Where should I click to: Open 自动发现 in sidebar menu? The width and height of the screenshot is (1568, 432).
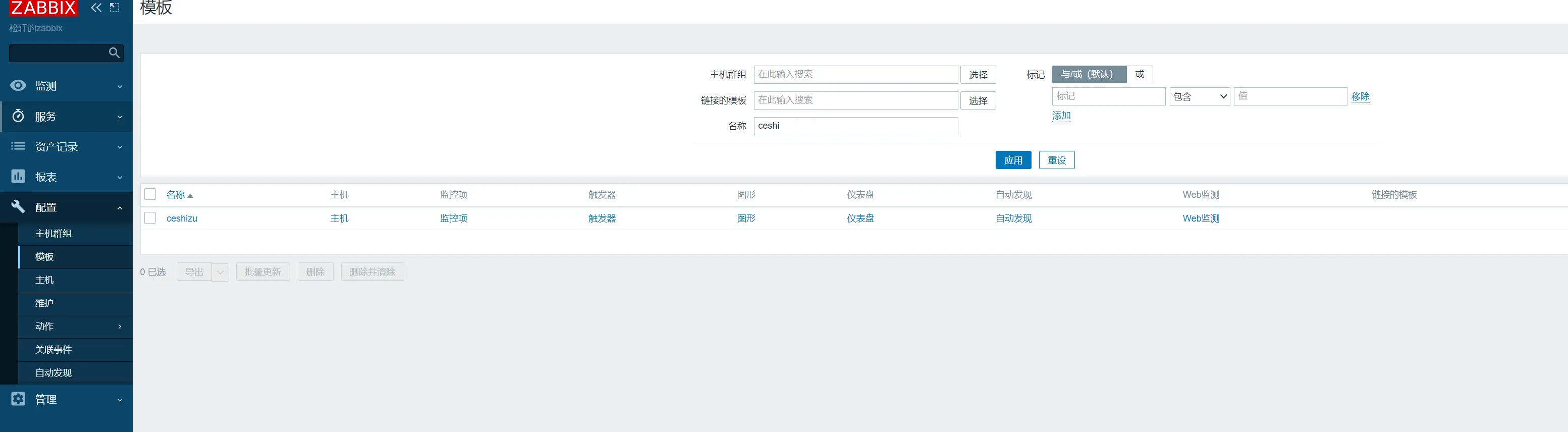click(x=53, y=373)
